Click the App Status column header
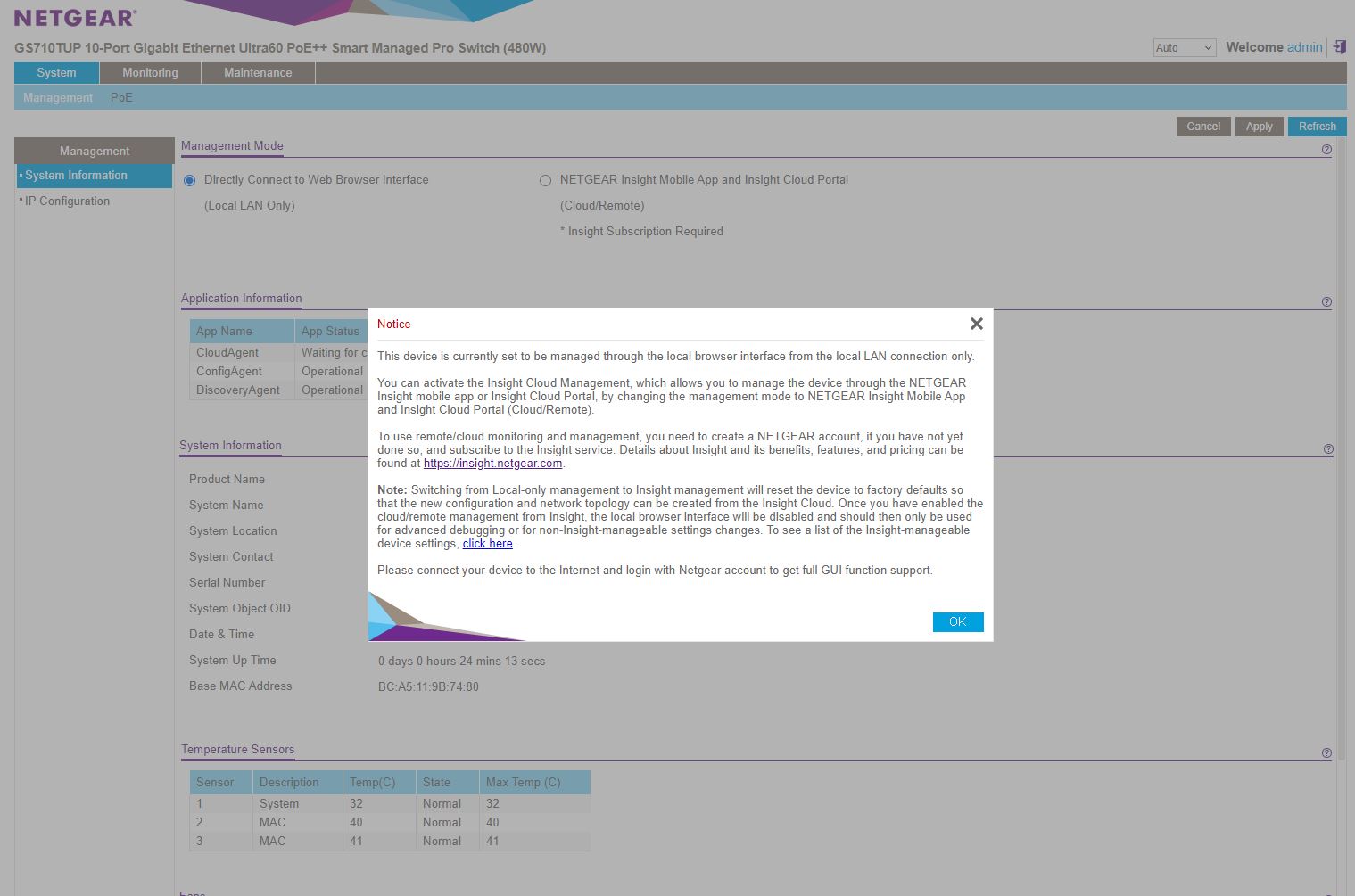 (331, 332)
